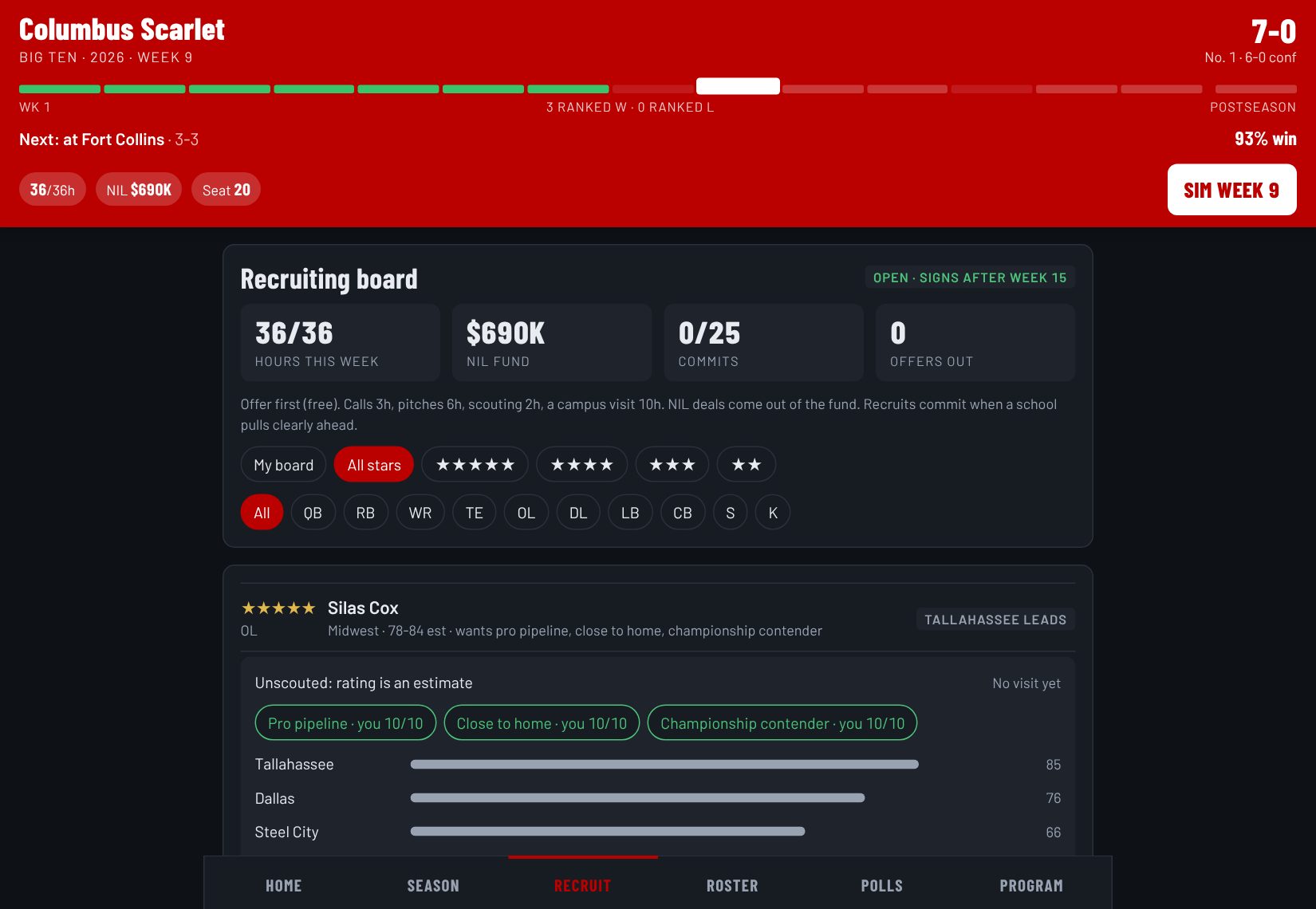Filter by DL position

pyautogui.click(x=578, y=513)
